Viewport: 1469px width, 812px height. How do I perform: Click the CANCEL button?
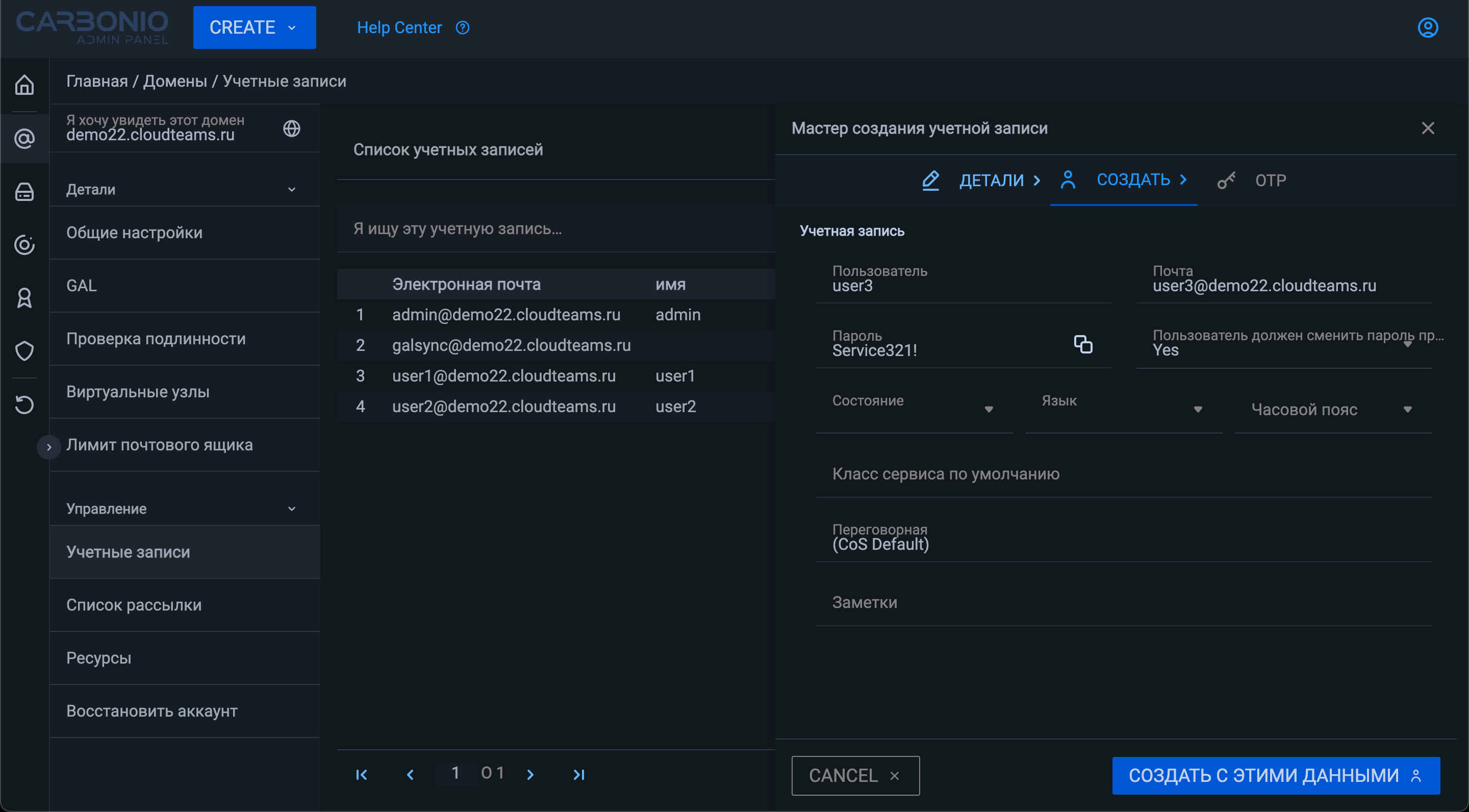coord(855,775)
